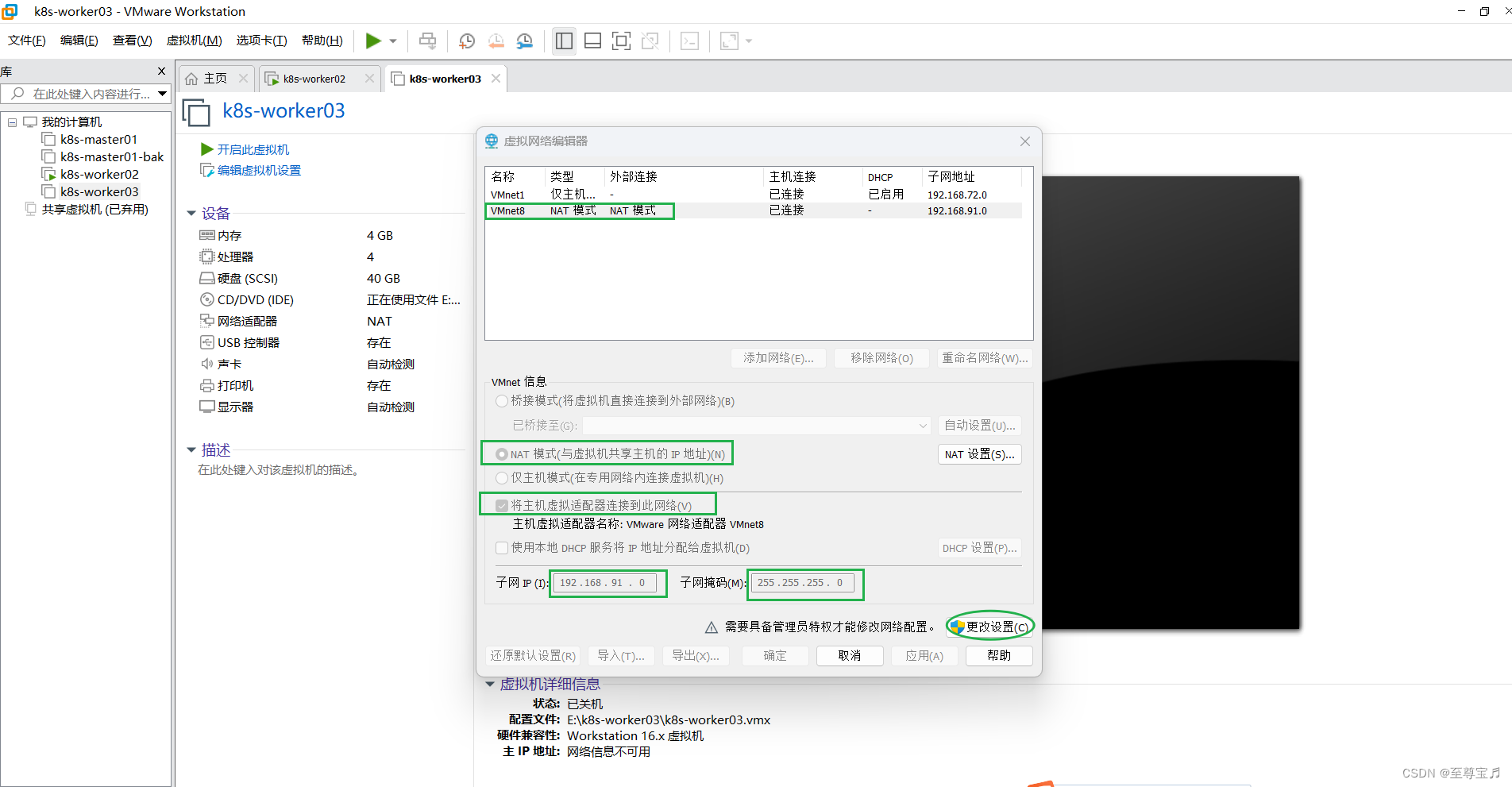Select the VMnet1 row in network list
Screen dimensions: 1512x787
pos(754,195)
